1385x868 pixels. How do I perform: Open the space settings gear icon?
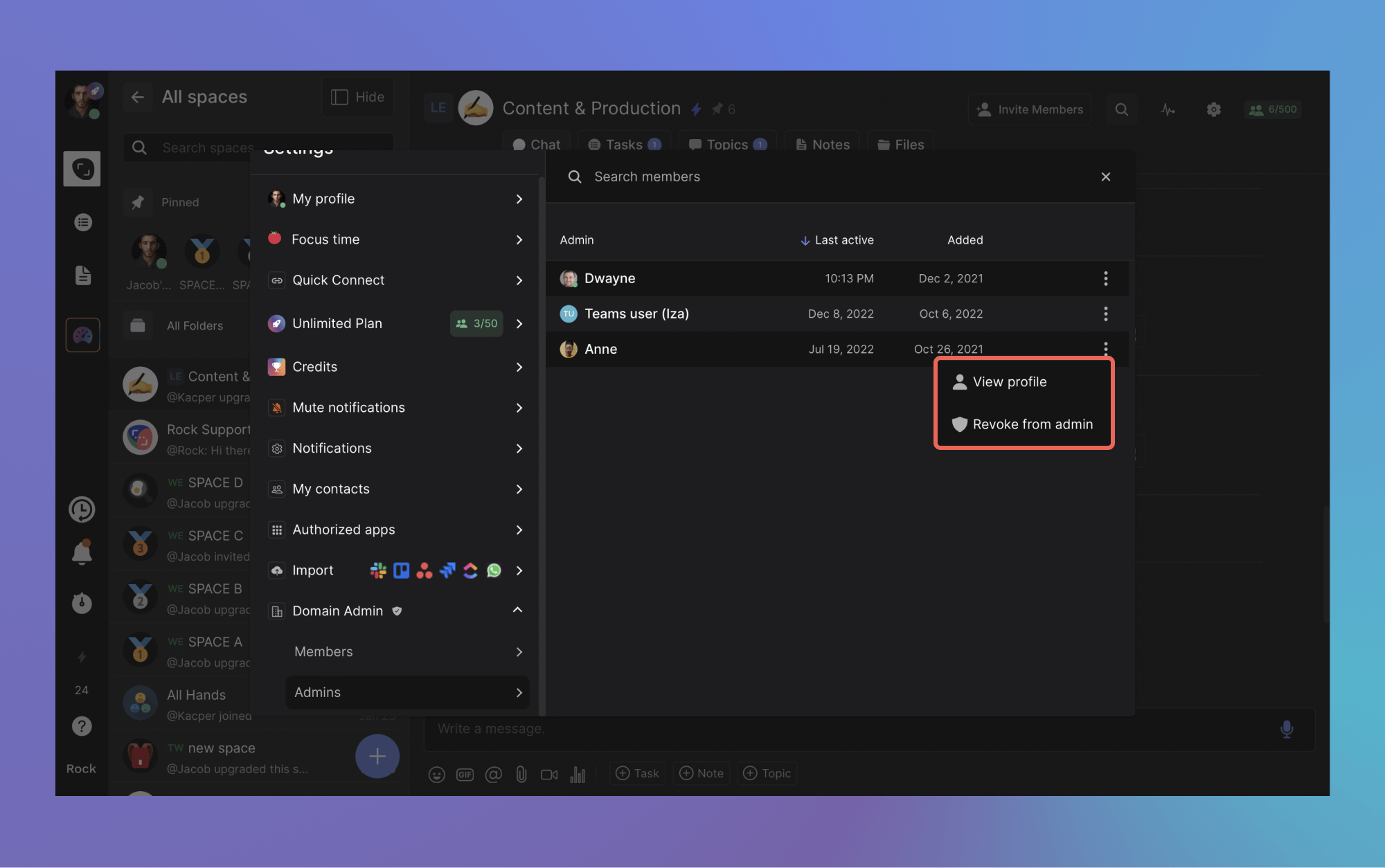pos(1213,109)
